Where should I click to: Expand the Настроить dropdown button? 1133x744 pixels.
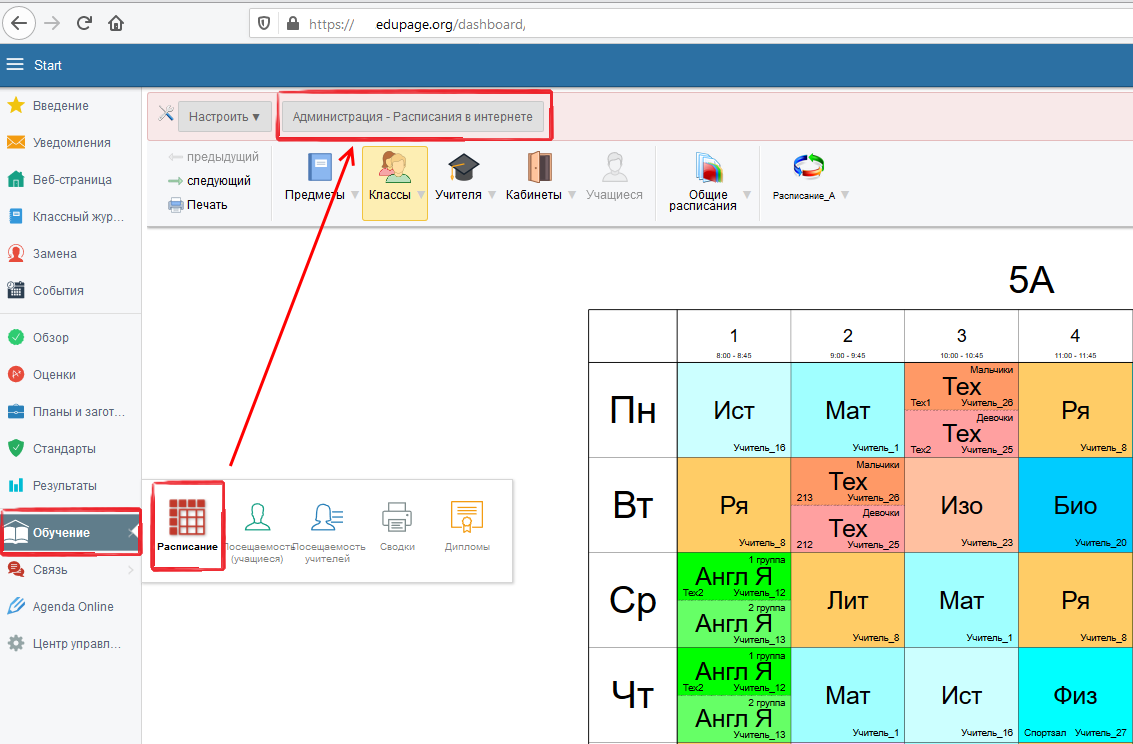(x=224, y=117)
